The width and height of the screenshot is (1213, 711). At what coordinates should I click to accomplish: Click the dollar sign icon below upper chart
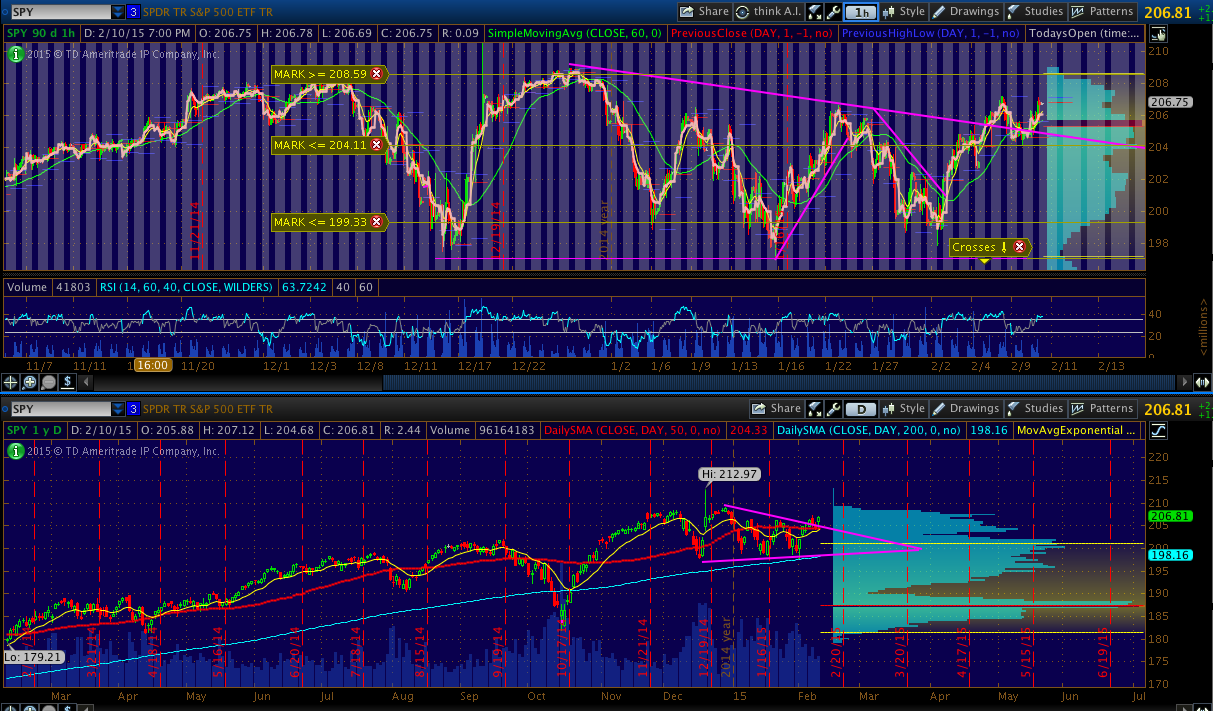pos(67,381)
